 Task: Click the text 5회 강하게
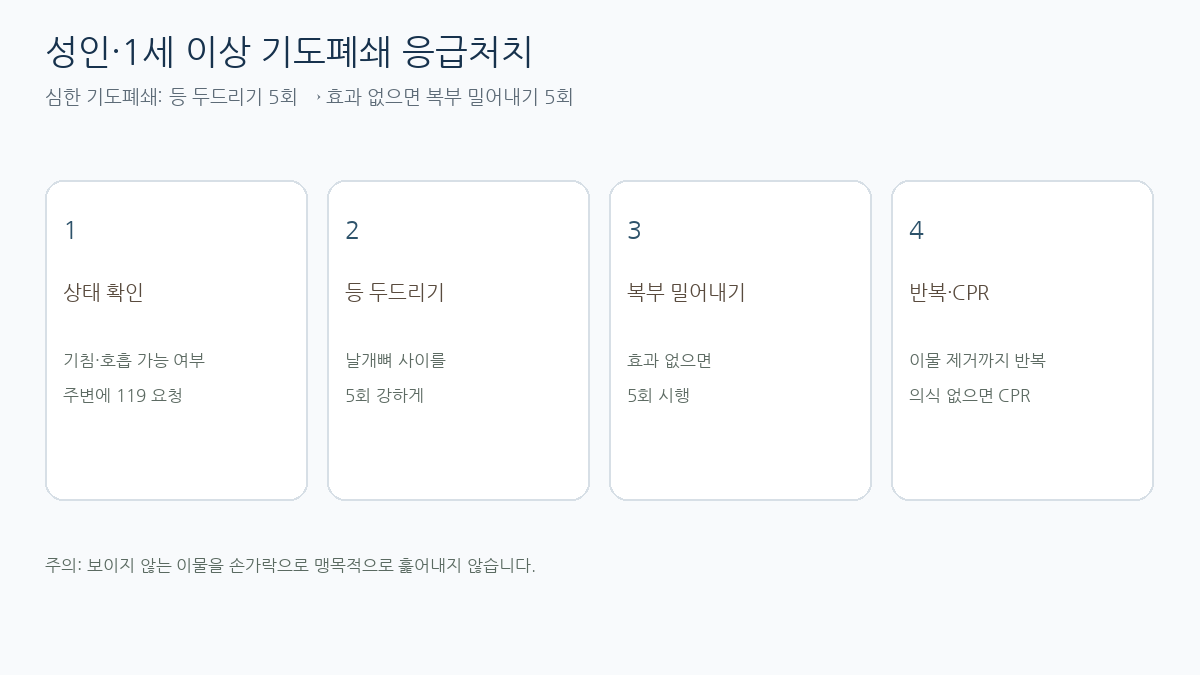pyautogui.click(x=384, y=395)
